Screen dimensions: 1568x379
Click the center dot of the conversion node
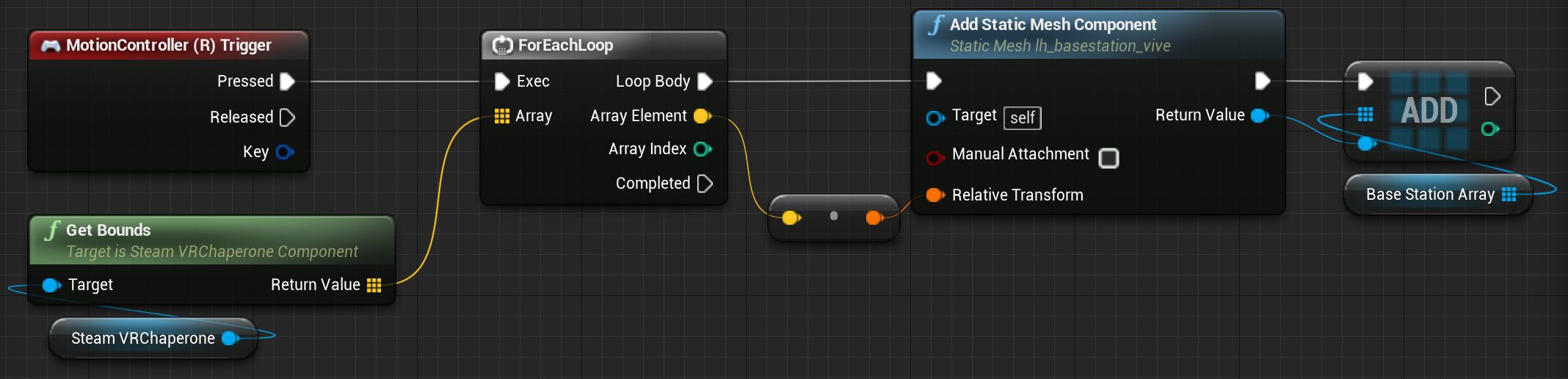click(833, 216)
